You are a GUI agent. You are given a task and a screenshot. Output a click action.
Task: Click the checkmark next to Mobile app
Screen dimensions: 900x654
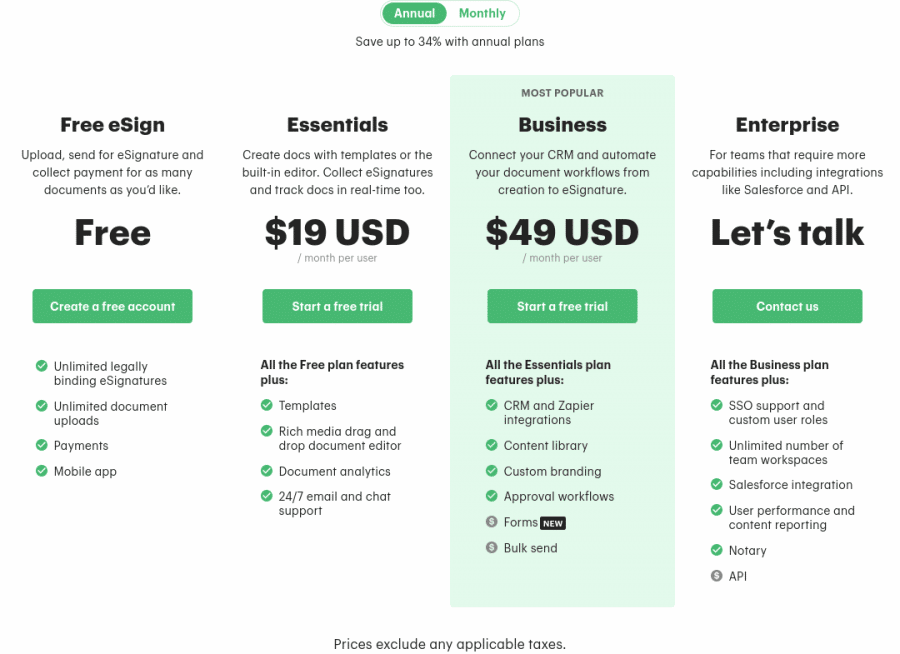pyautogui.click(x=41, y=471)
